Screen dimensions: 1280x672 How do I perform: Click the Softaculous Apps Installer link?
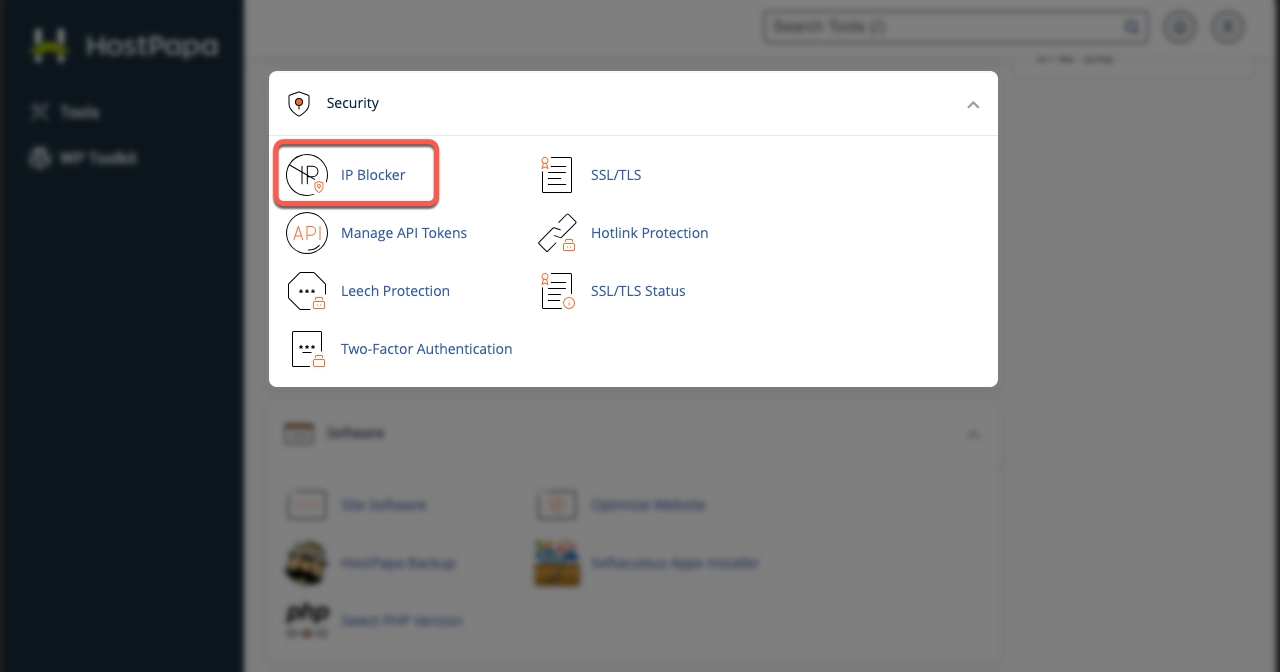[x=675, y=563]
